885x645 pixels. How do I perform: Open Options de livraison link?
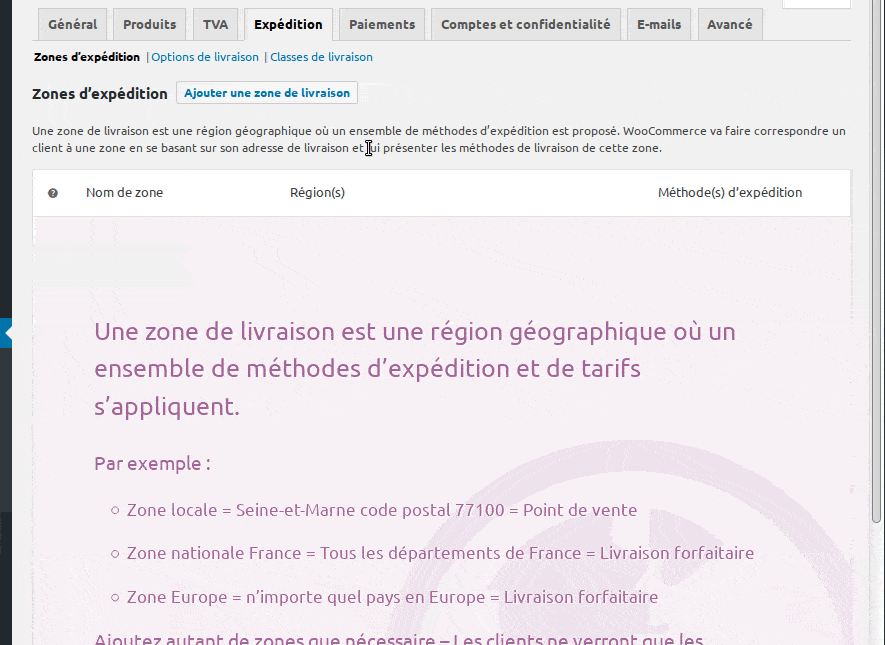click(205, 57)
